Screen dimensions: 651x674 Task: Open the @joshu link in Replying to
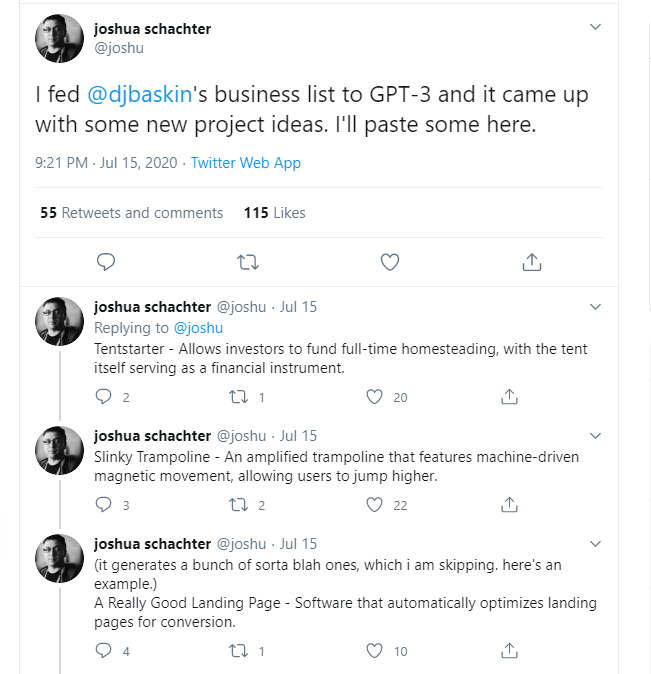(x=198, y=328)
